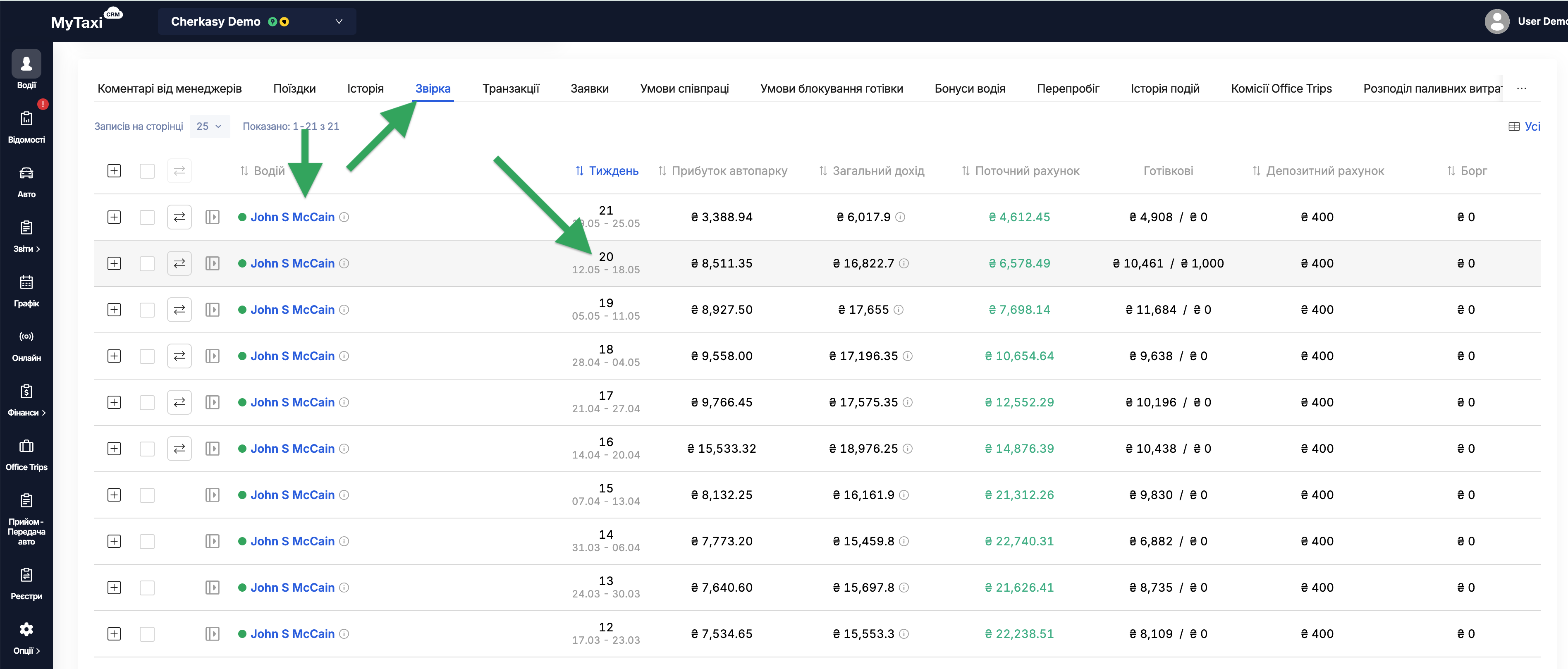Click info icon next to ₴ 17,655
1568x669 pixels.
899,310
